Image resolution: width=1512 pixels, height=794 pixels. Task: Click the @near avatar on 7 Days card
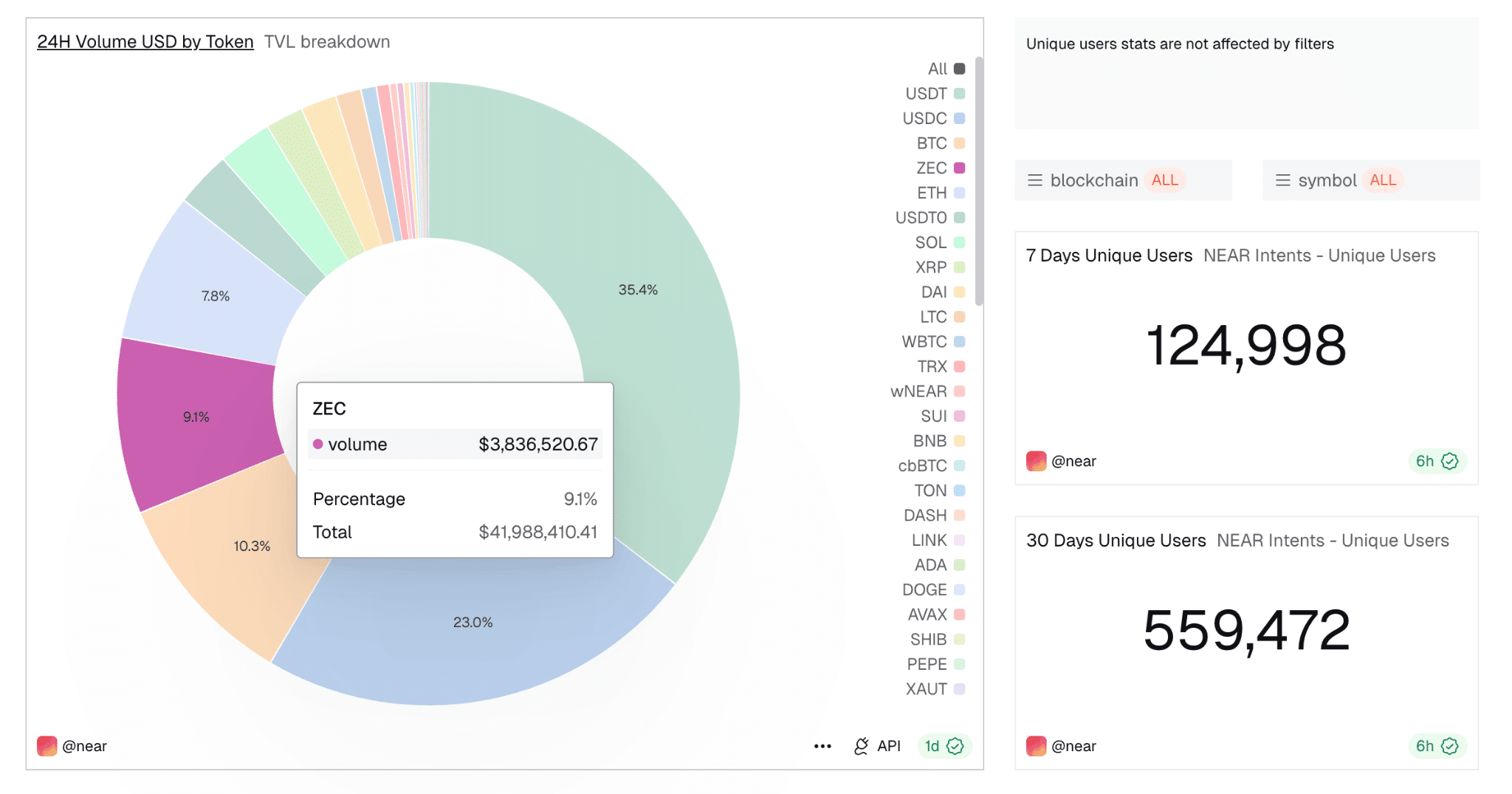[x=1036, y=461]
